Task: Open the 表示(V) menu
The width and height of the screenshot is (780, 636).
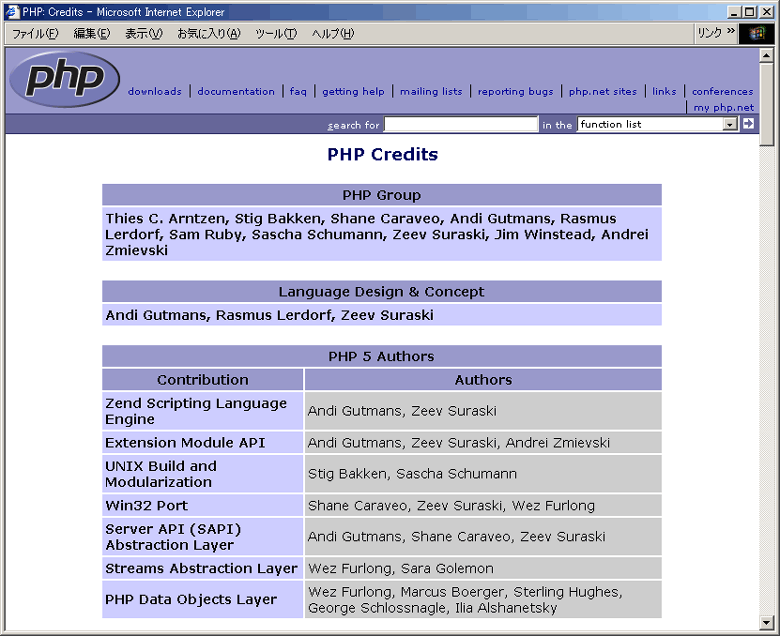Action: (143, 33)
